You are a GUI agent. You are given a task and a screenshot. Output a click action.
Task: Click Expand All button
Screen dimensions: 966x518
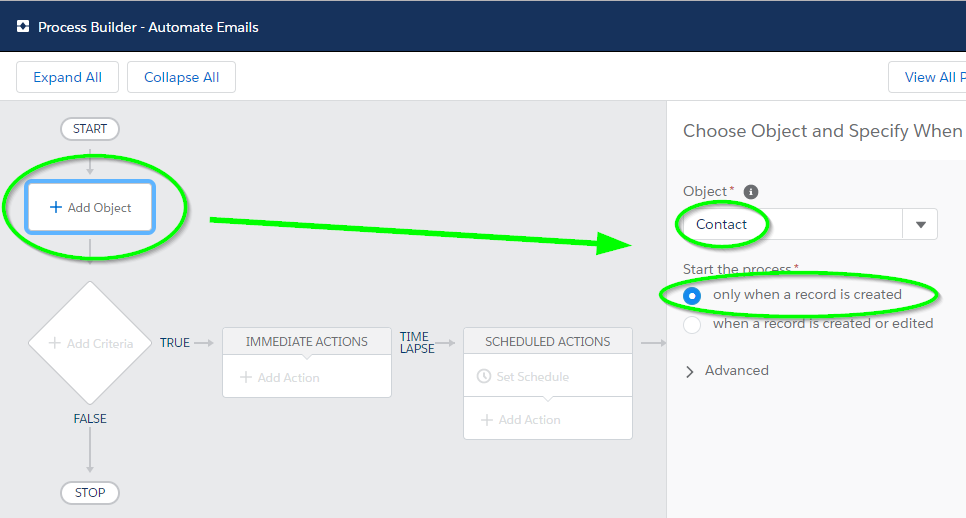pyautogui.click(x=67, y=77)
